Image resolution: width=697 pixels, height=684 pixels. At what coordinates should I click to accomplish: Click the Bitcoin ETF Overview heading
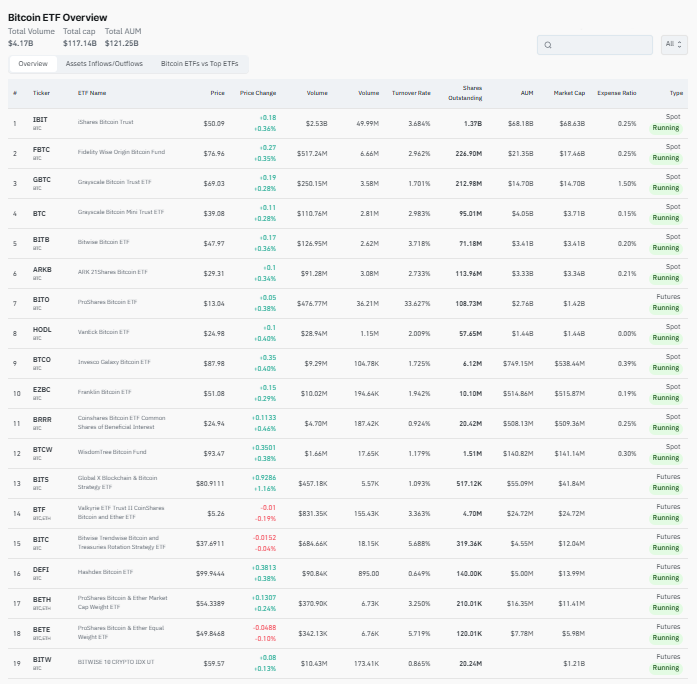coord(57,18)
